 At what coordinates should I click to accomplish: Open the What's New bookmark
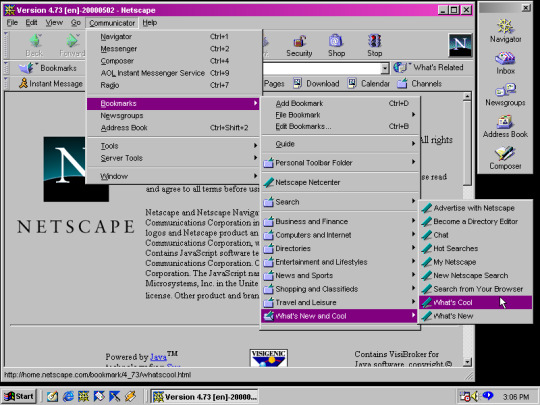[x=476, y=316]
